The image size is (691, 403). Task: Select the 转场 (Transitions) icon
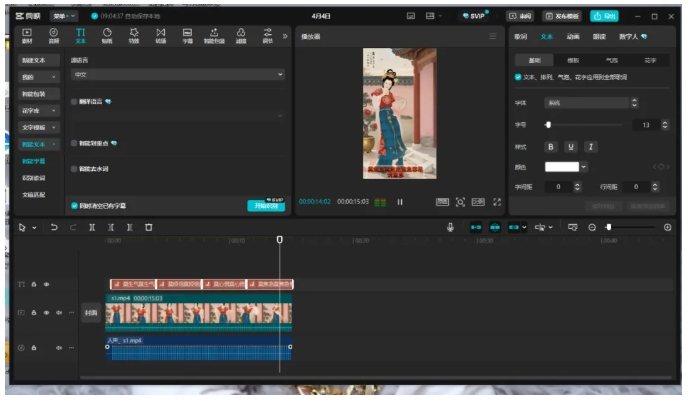tap(161, 36)
